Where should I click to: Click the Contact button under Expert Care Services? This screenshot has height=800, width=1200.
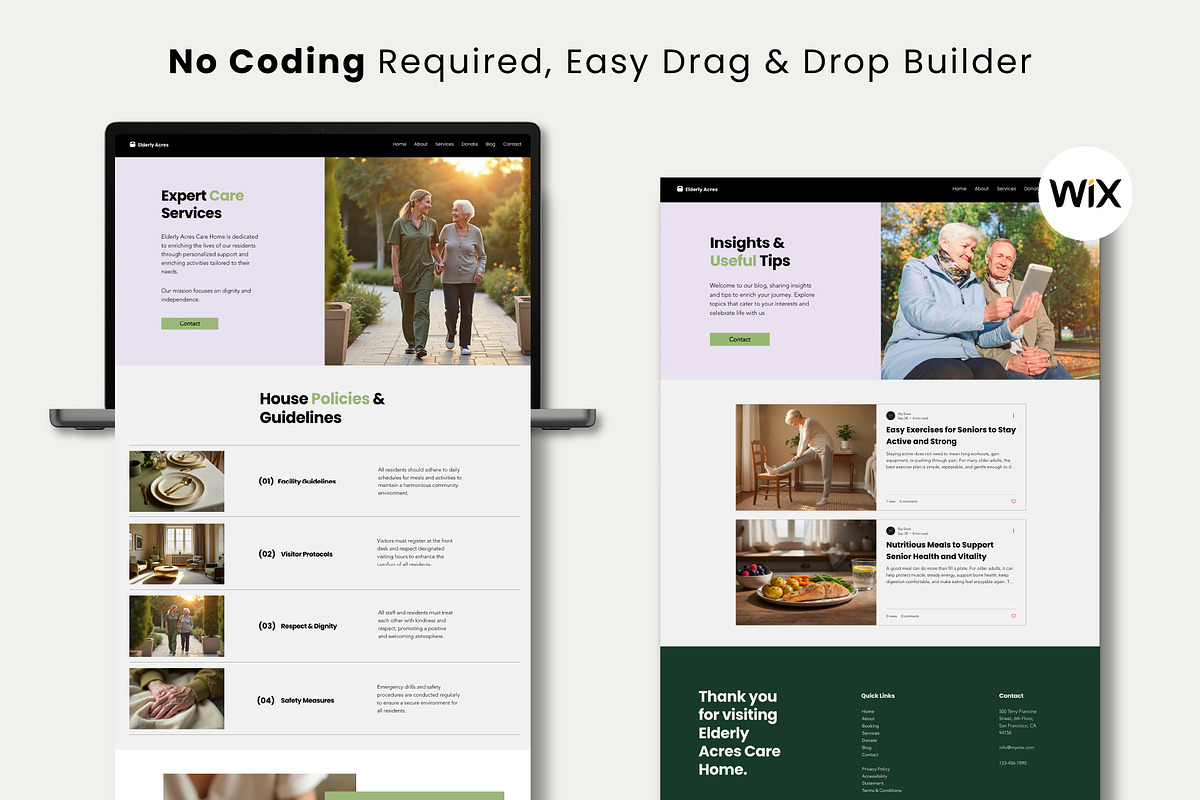pos(190,324)
